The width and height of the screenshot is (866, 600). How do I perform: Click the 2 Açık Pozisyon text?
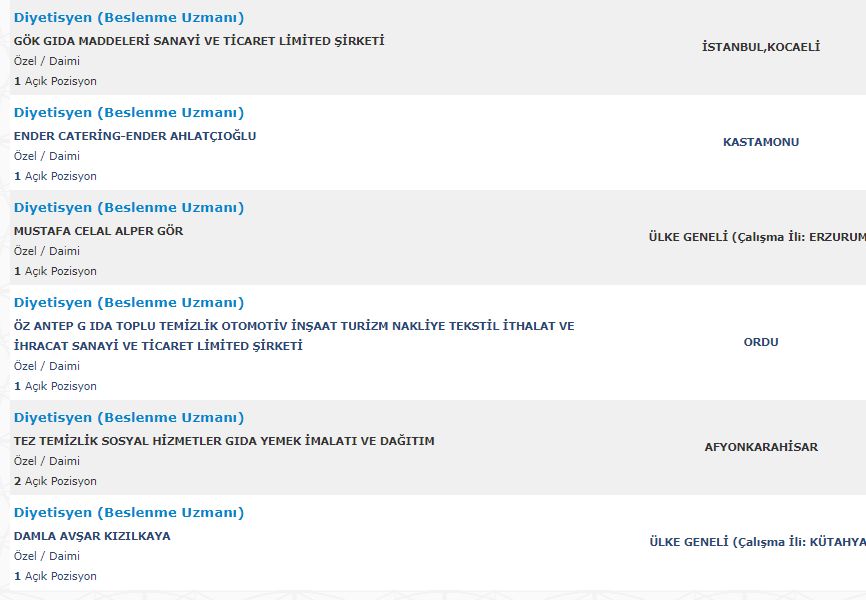55,481
